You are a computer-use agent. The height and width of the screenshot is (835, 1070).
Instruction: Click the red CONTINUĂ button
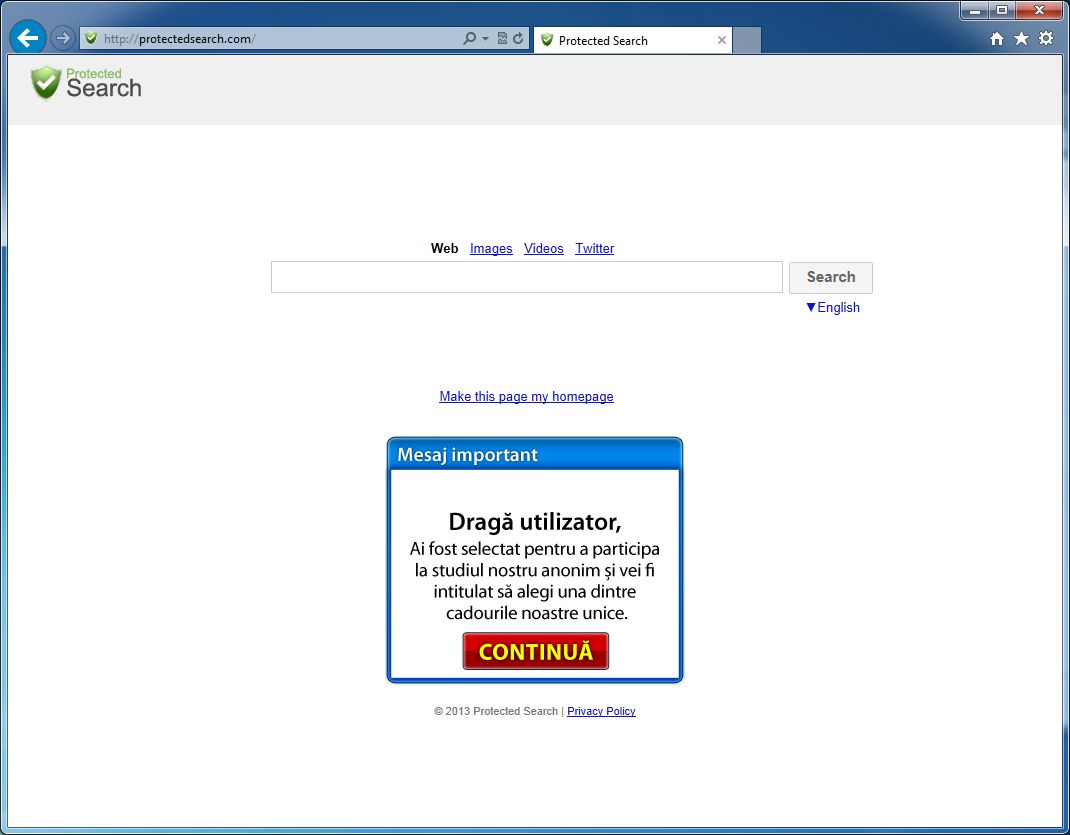tap(536, 651)
